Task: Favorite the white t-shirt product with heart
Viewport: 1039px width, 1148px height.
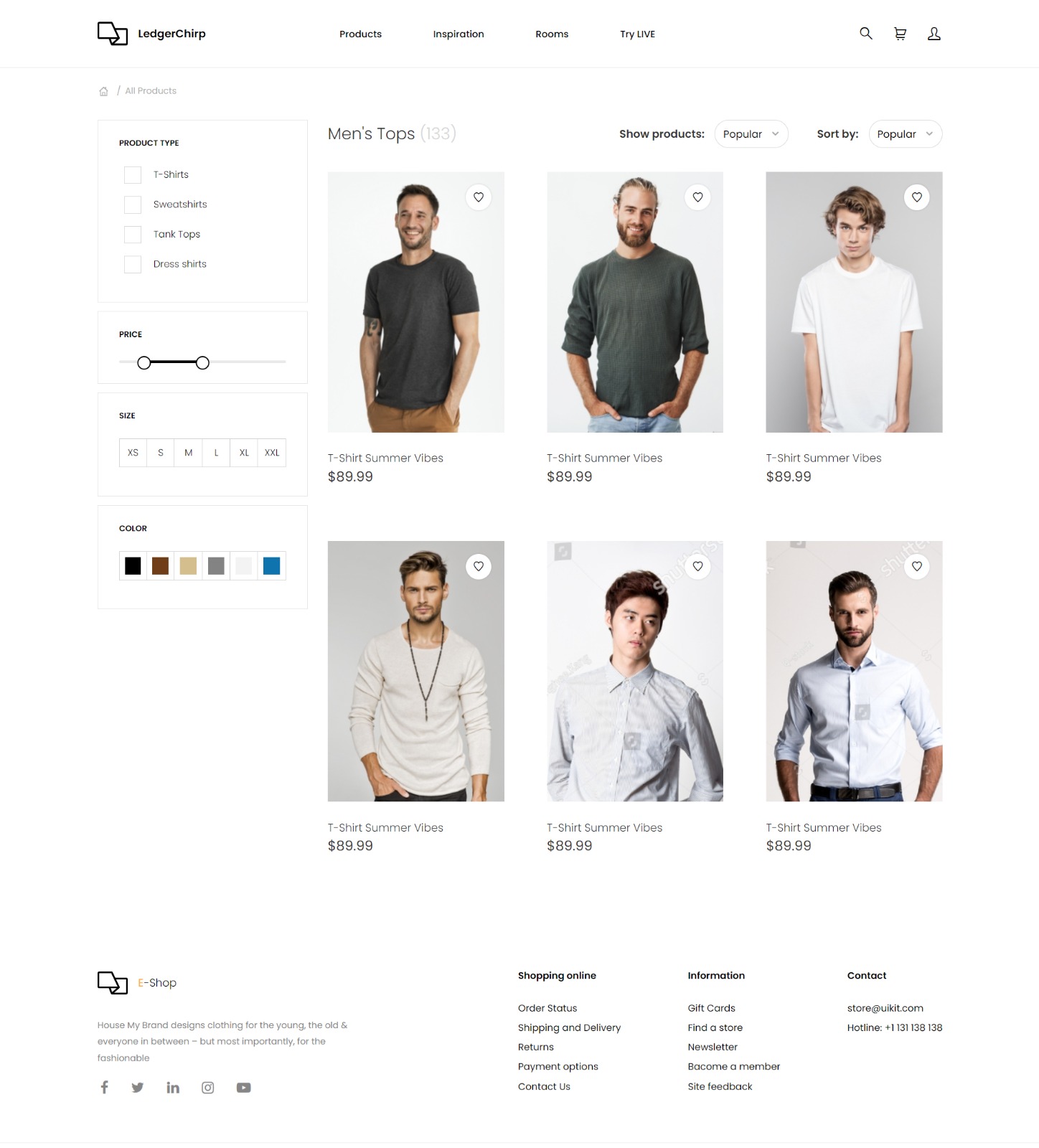Action: click(916, 197)
